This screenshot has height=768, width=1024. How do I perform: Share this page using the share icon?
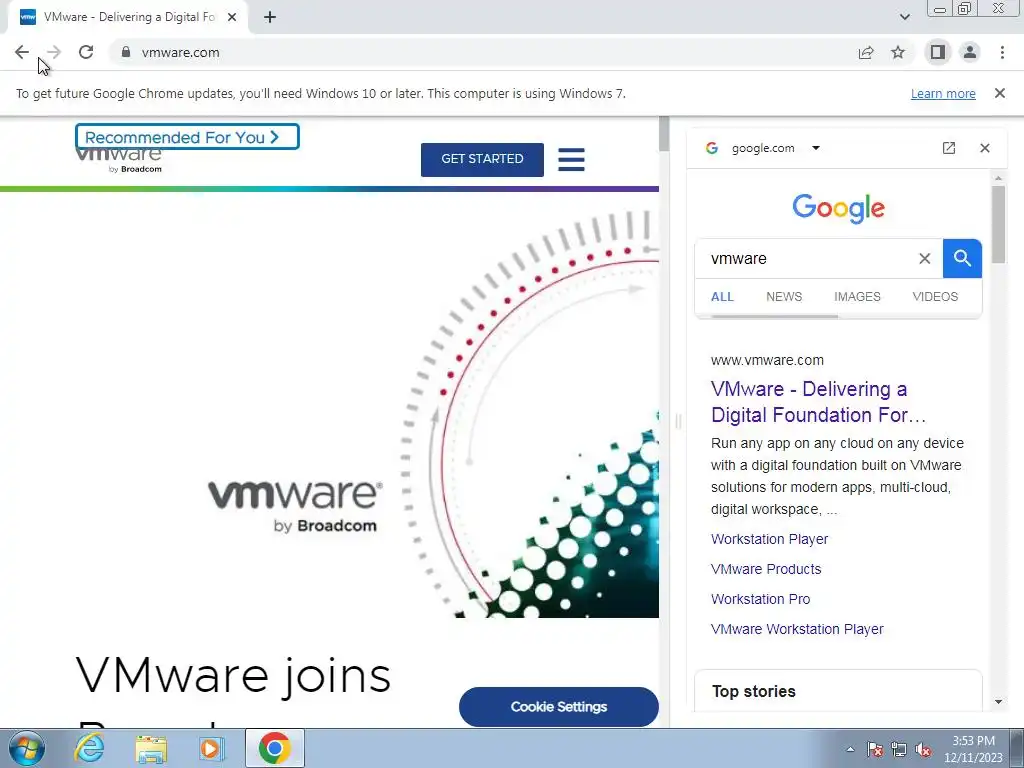(x=866, y=52)
